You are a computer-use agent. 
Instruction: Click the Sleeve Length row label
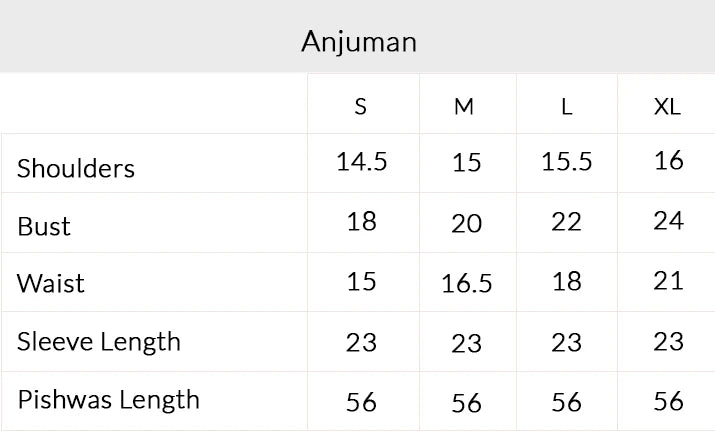[99, 341]
